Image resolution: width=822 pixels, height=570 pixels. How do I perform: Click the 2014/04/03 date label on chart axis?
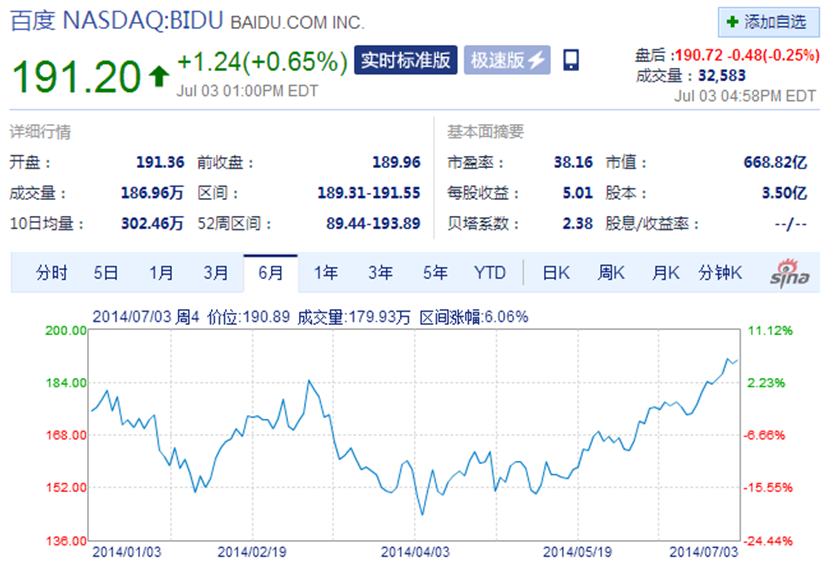point(415,552)
